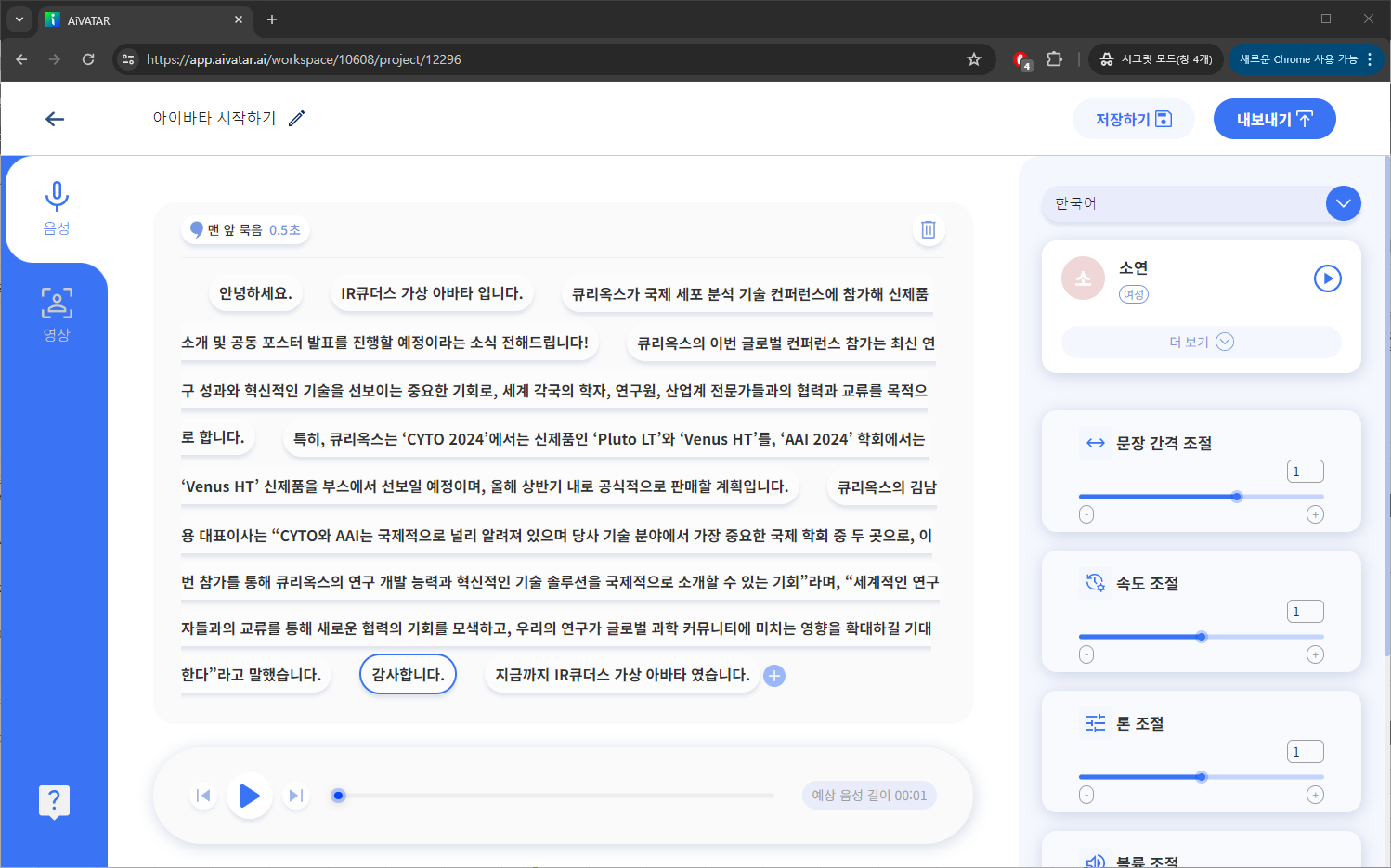Bookmark page with the star icon
The width and height of the screenshot is (1391, 868).
pyautogui.click(x=974, y=59)
